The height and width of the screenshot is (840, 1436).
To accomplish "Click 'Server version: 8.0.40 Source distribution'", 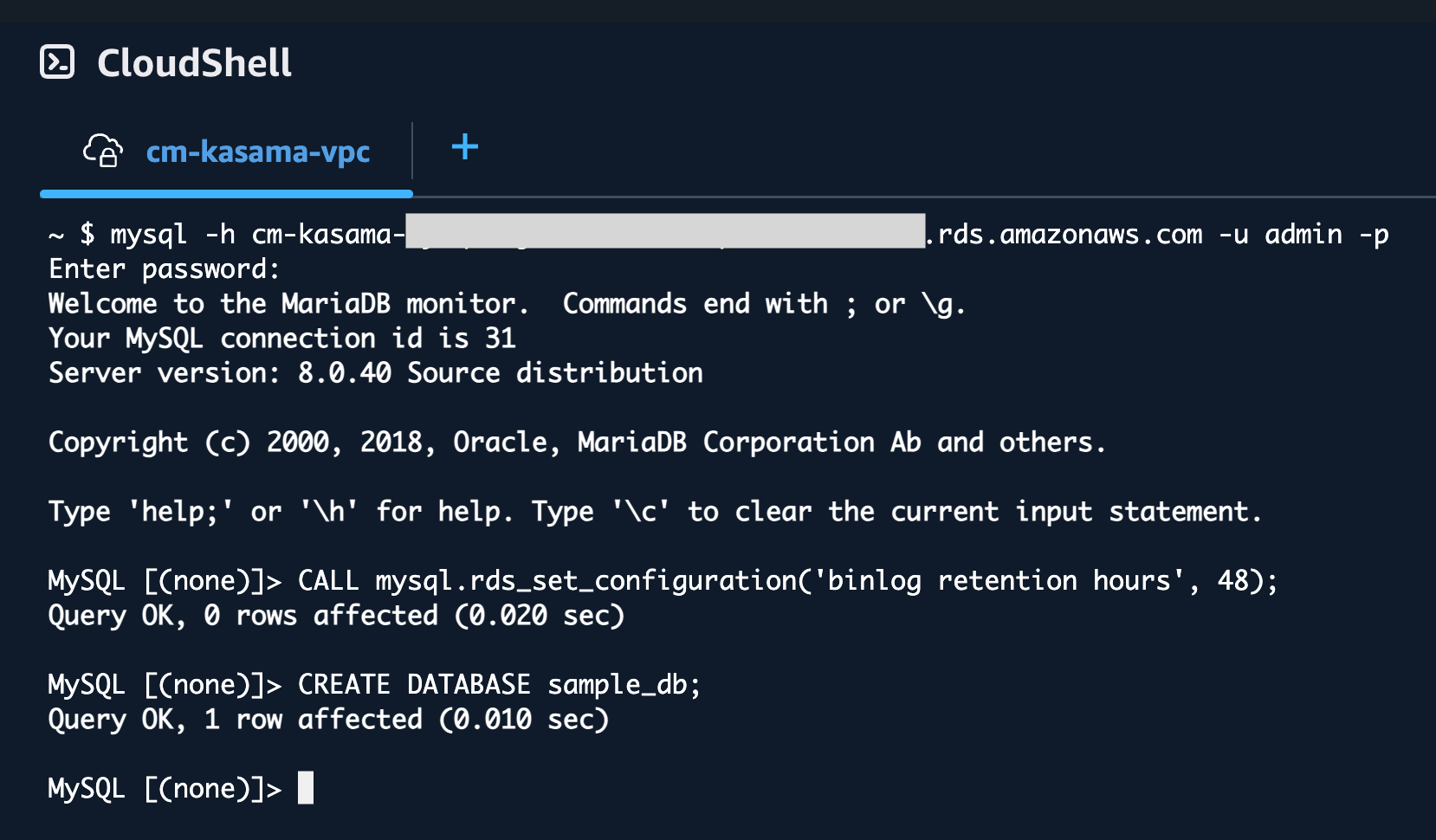I will [376, 372].
